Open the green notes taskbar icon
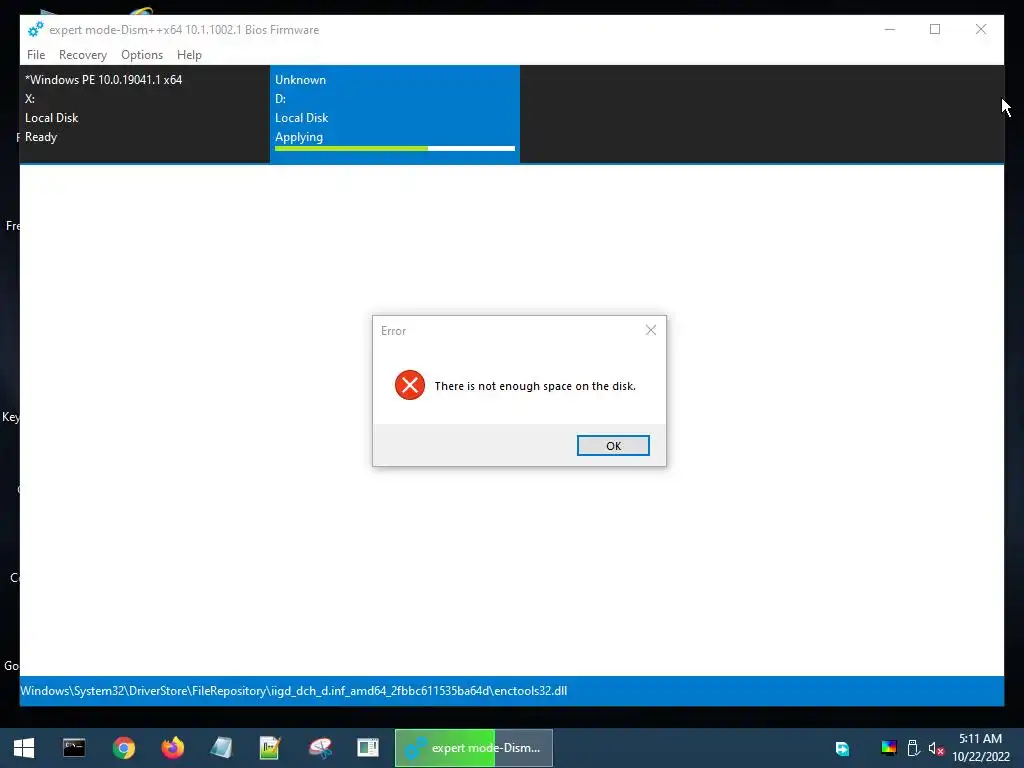Image resolution: width=1024 pixels, height=768 pixels. tap(270, 748)
